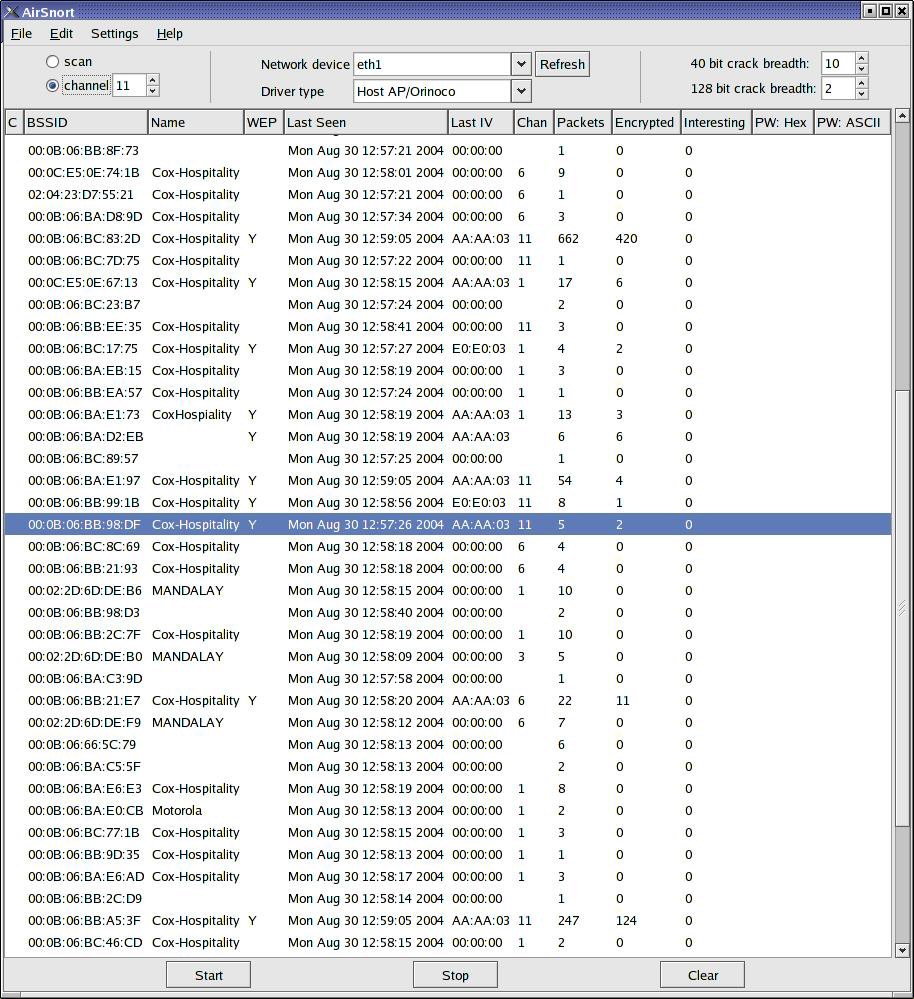Increase 40 bit crack breadth value
Viewport: 914px width, 999px height.
862,58
